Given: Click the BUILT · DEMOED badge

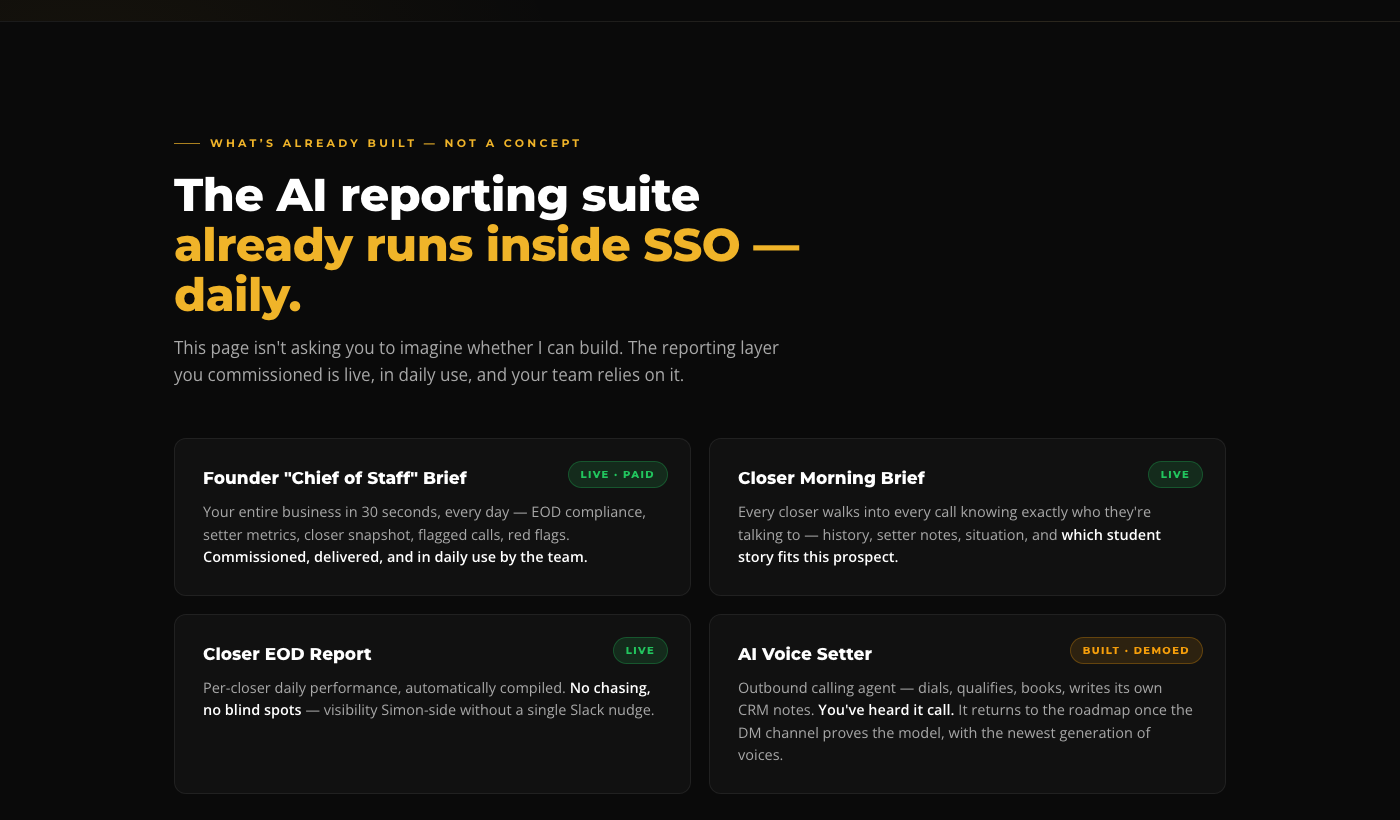Looking at the screenshot, I should click(x=1136, y=650).
